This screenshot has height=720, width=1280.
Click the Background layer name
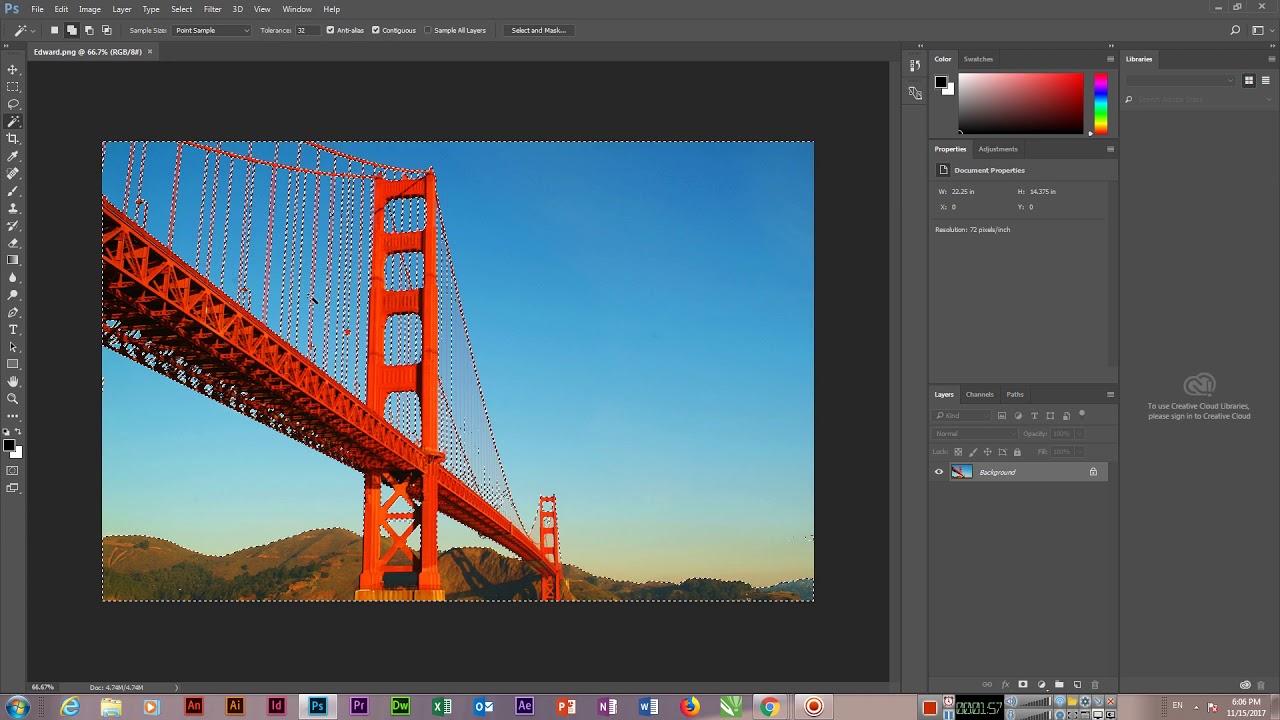click(997, 472)
